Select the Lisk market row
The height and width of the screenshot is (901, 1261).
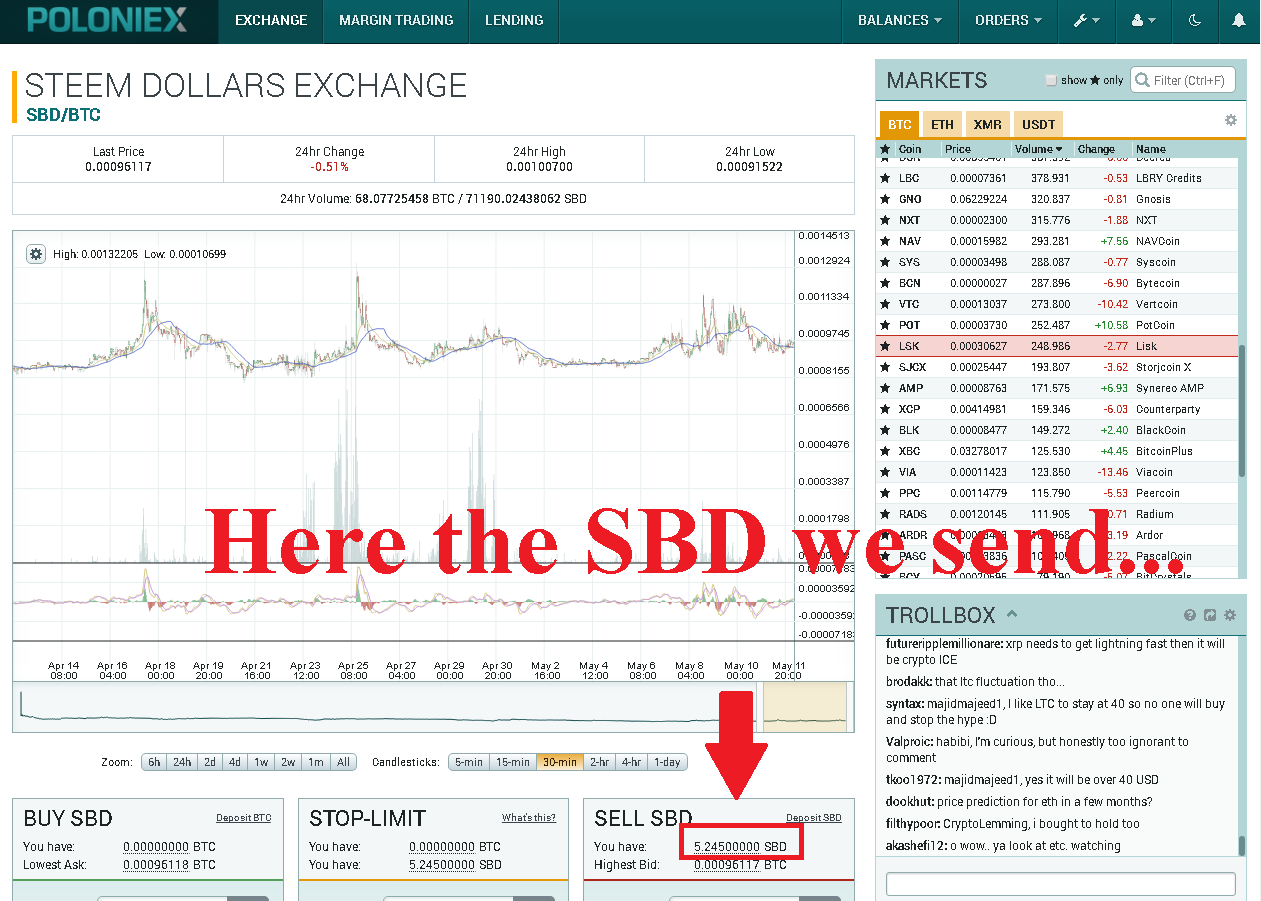pyautogui.click(x=1057, y=346)
